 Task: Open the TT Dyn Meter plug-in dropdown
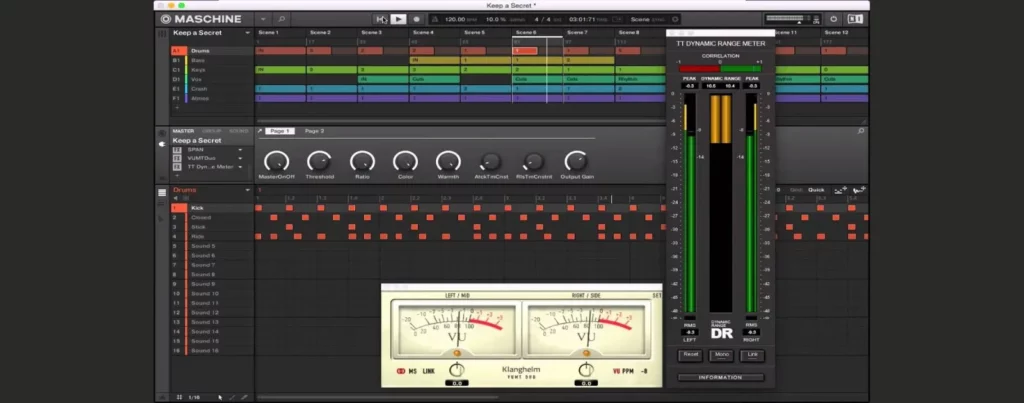click(240, 167)
